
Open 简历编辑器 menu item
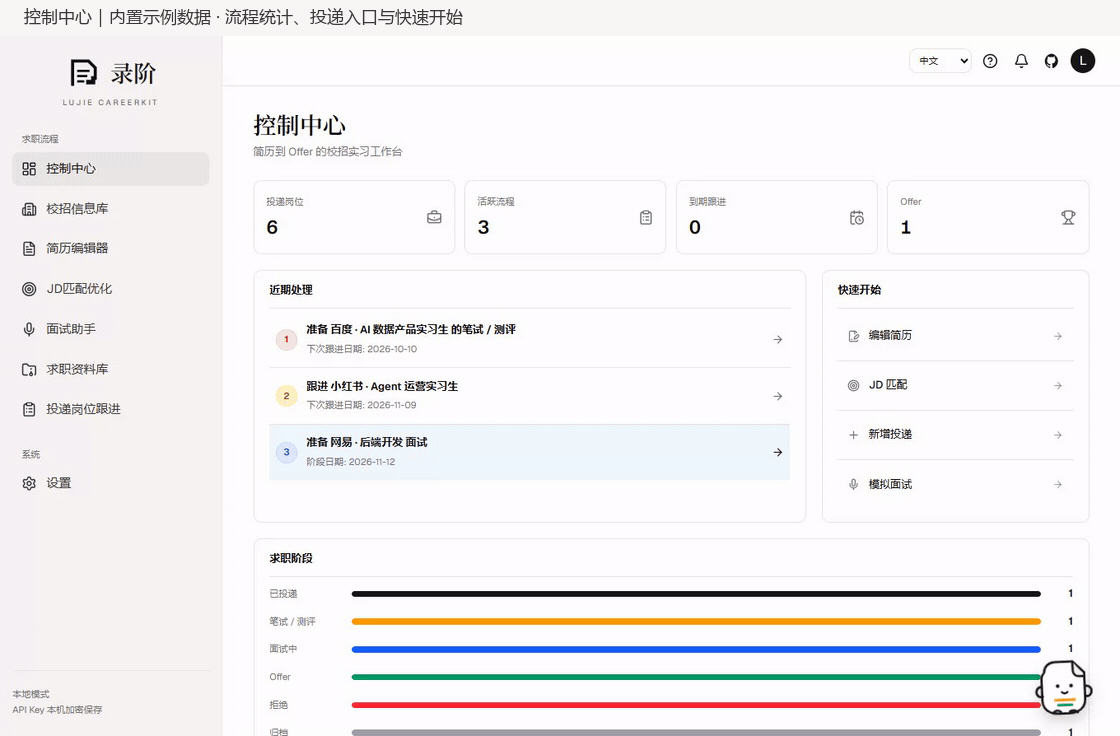111,249
